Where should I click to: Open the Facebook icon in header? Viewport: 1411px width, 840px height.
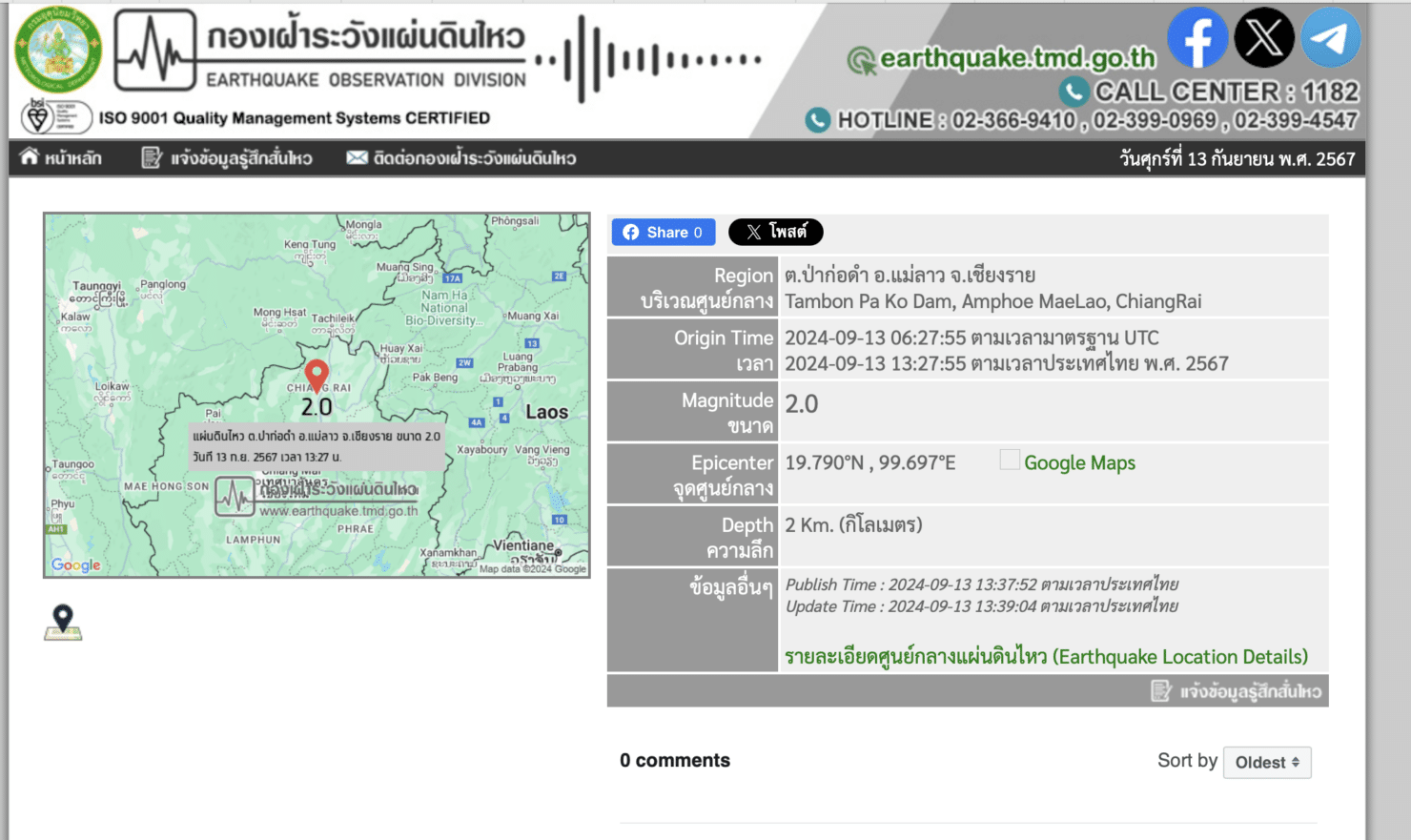pos(1197,38)
